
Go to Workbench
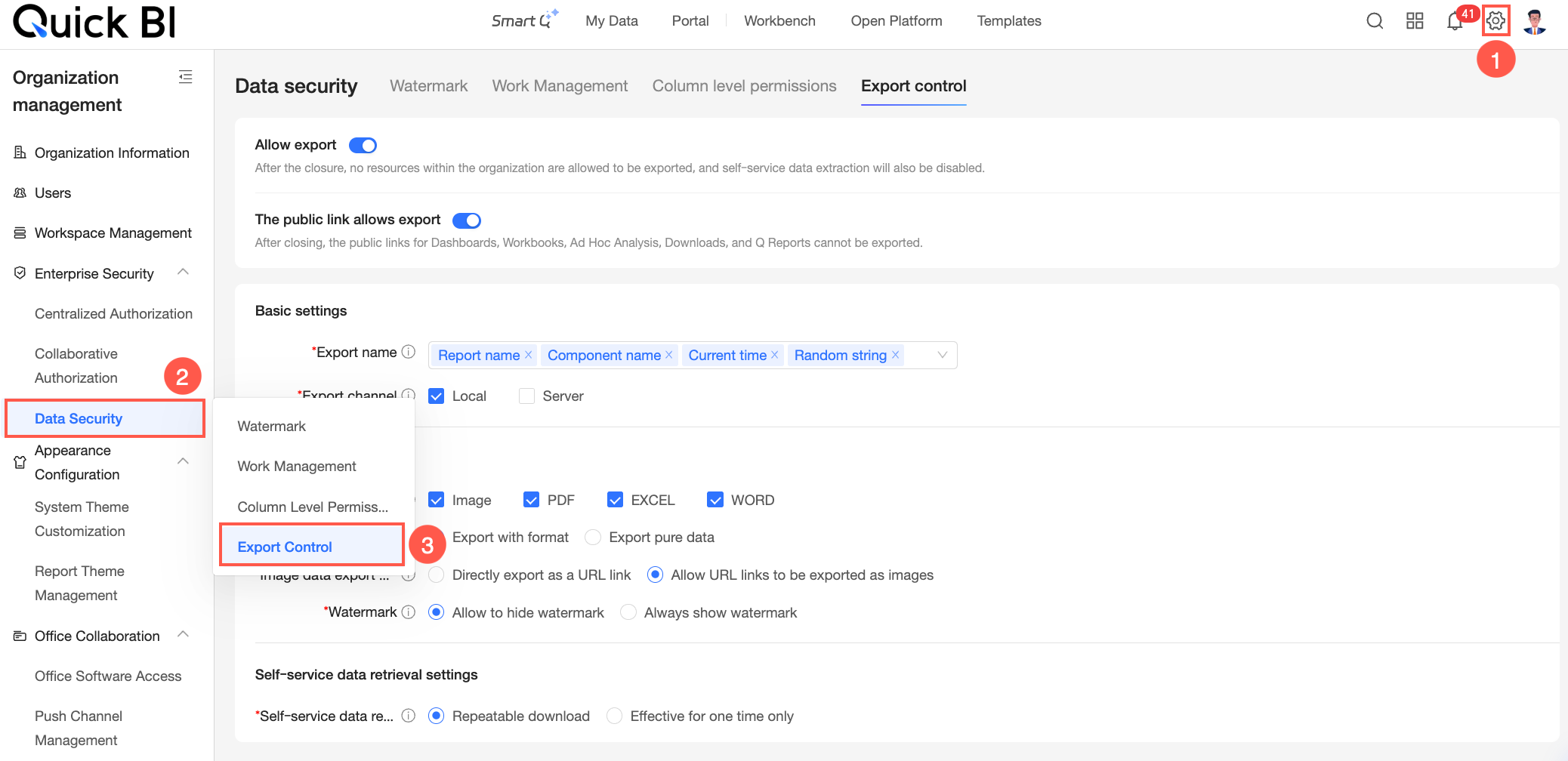(779, 21)
